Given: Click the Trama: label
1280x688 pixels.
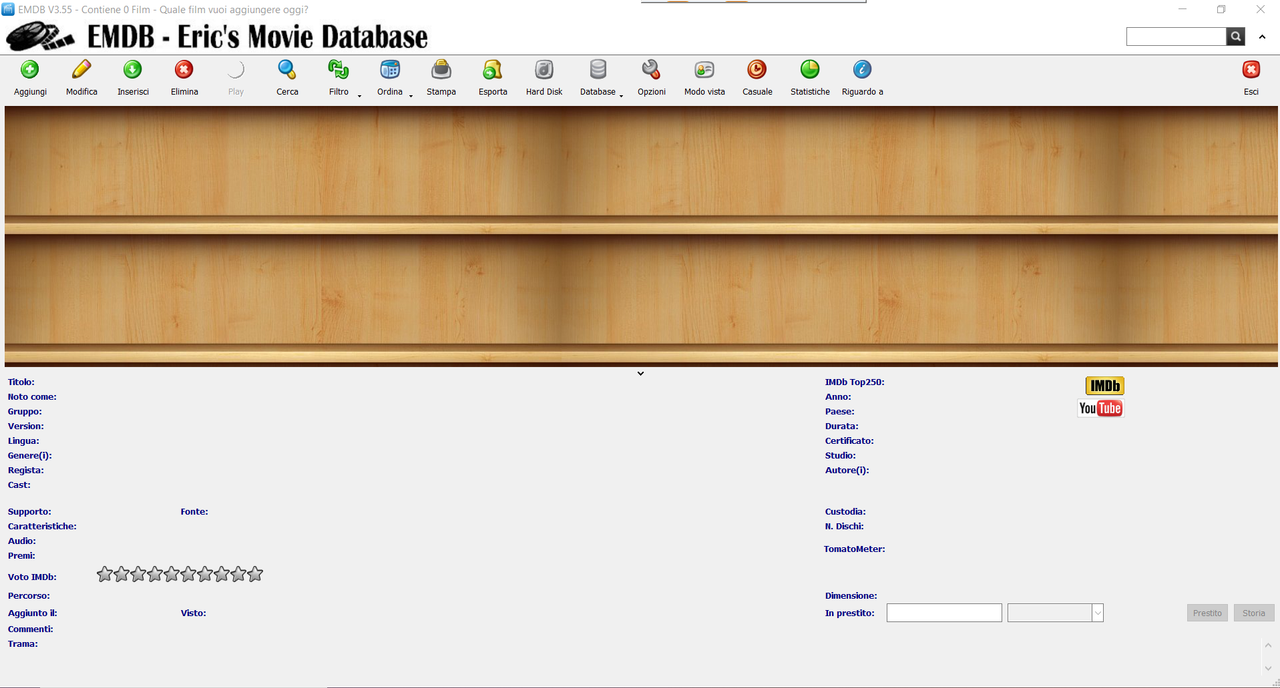Looking at the screenshot, I should [23, 644].
